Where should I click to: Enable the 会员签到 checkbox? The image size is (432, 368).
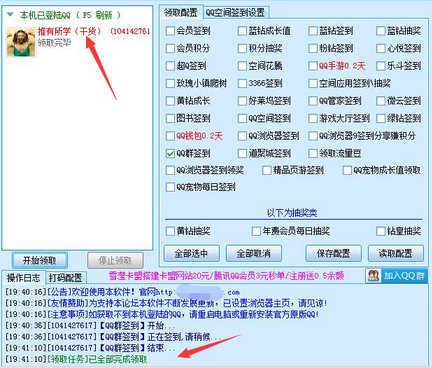click(x=170, y=31)
